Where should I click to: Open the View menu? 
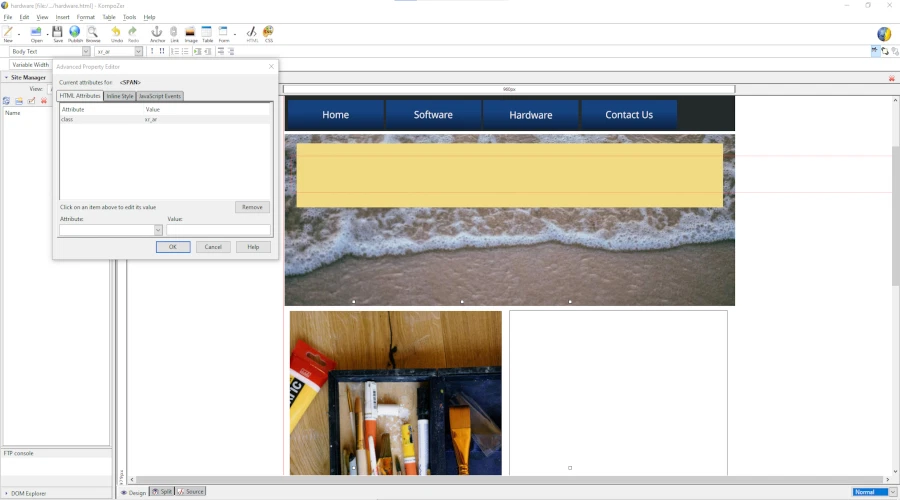tap(42, 17)
